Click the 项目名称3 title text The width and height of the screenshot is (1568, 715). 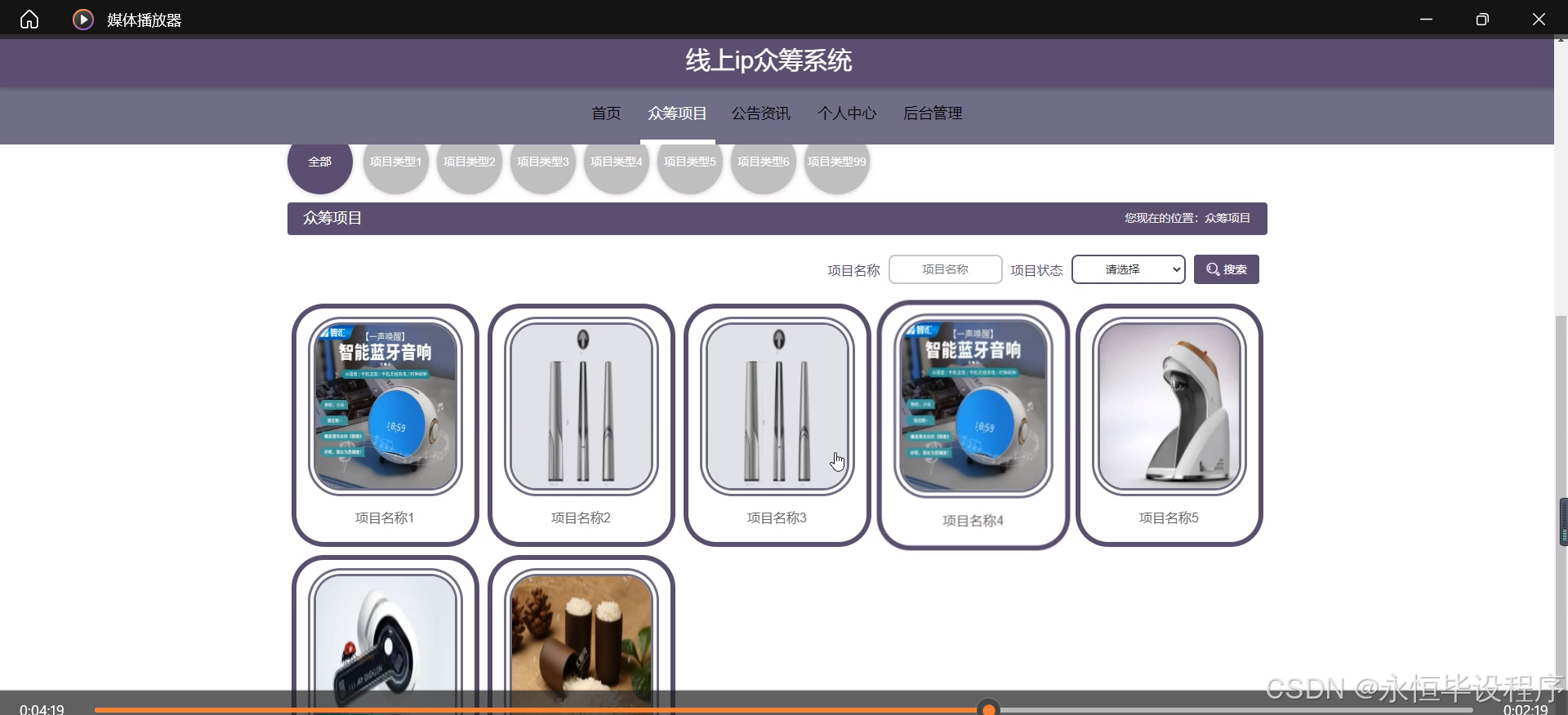click(777, 517)
